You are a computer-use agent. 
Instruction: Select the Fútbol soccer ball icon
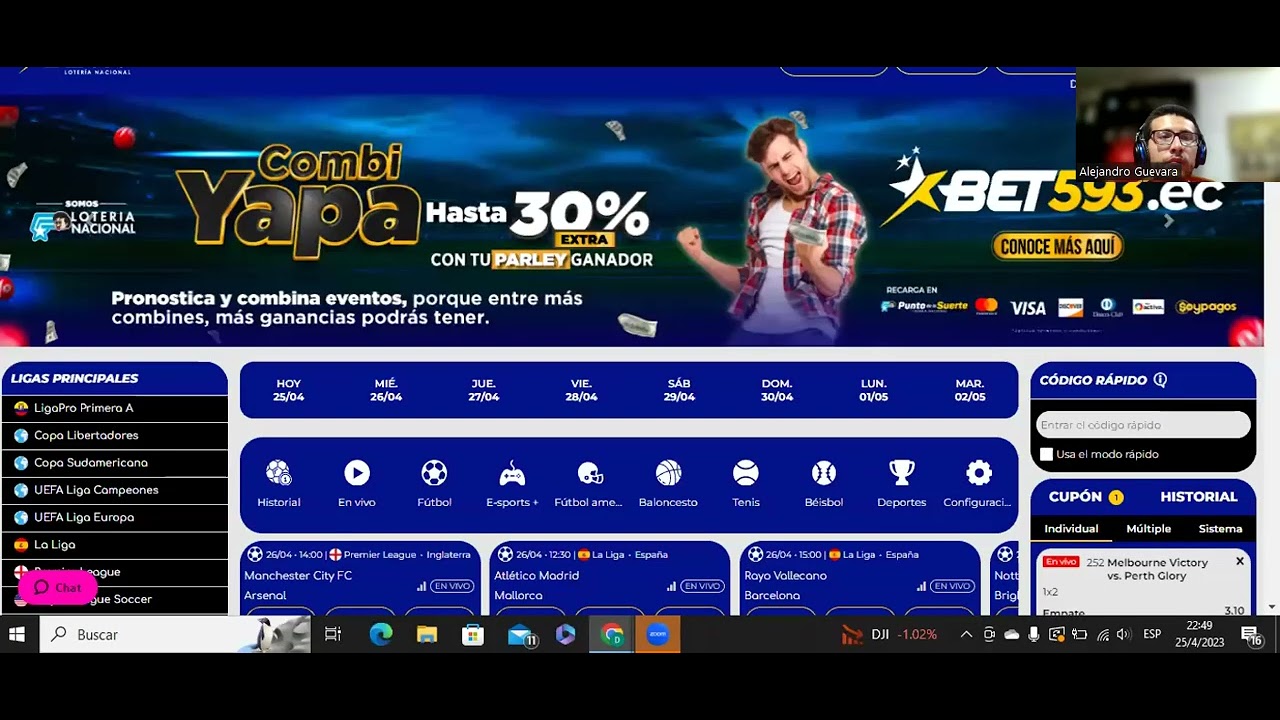(434, 473)
